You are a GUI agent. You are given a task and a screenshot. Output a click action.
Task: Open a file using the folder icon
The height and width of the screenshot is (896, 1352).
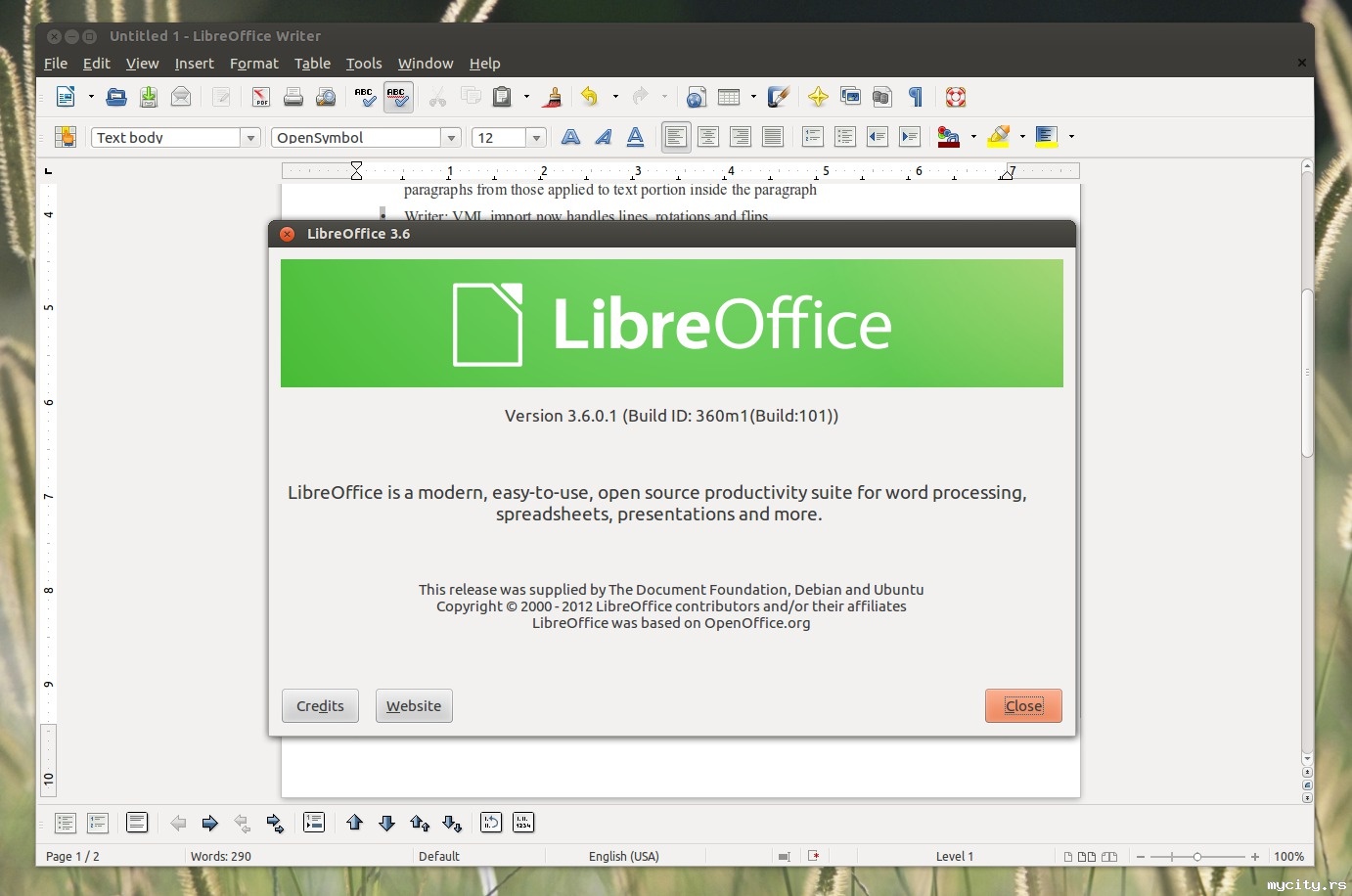pyautogui.click(x=116, y=96)
